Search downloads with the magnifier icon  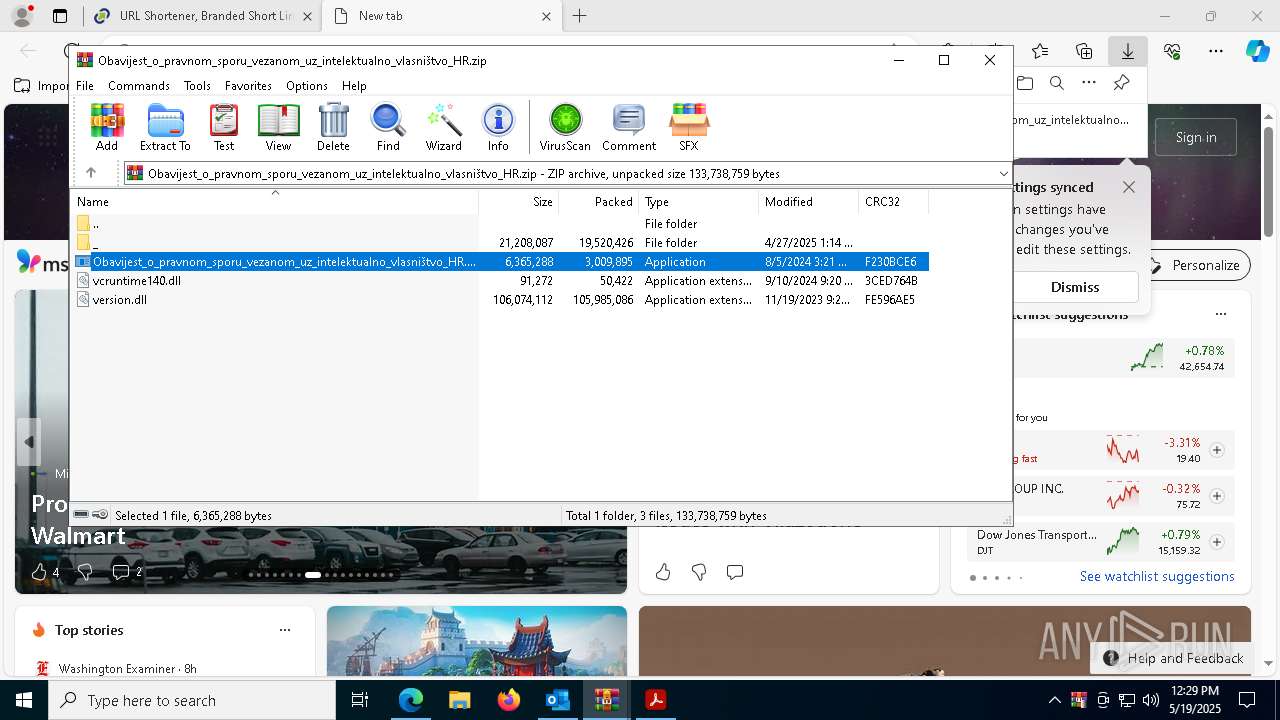(x=1056, y=83)
